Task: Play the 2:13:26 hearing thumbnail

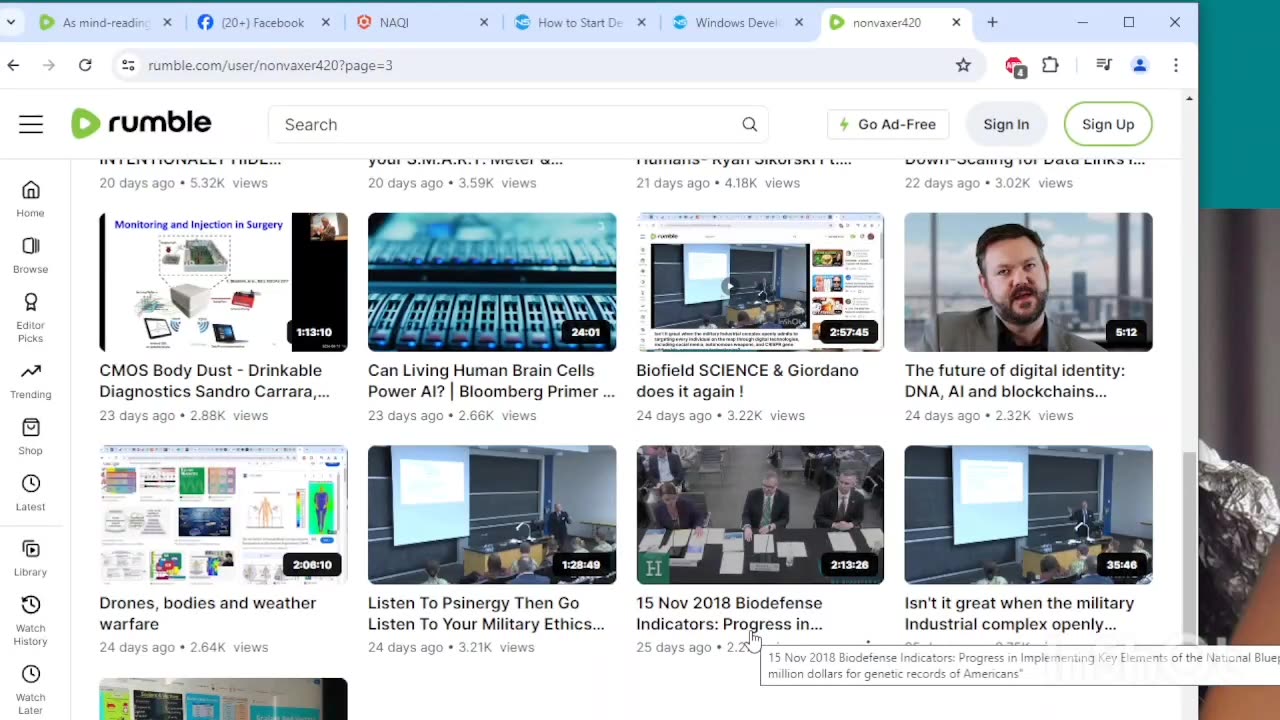Action: tap(760, 515)
